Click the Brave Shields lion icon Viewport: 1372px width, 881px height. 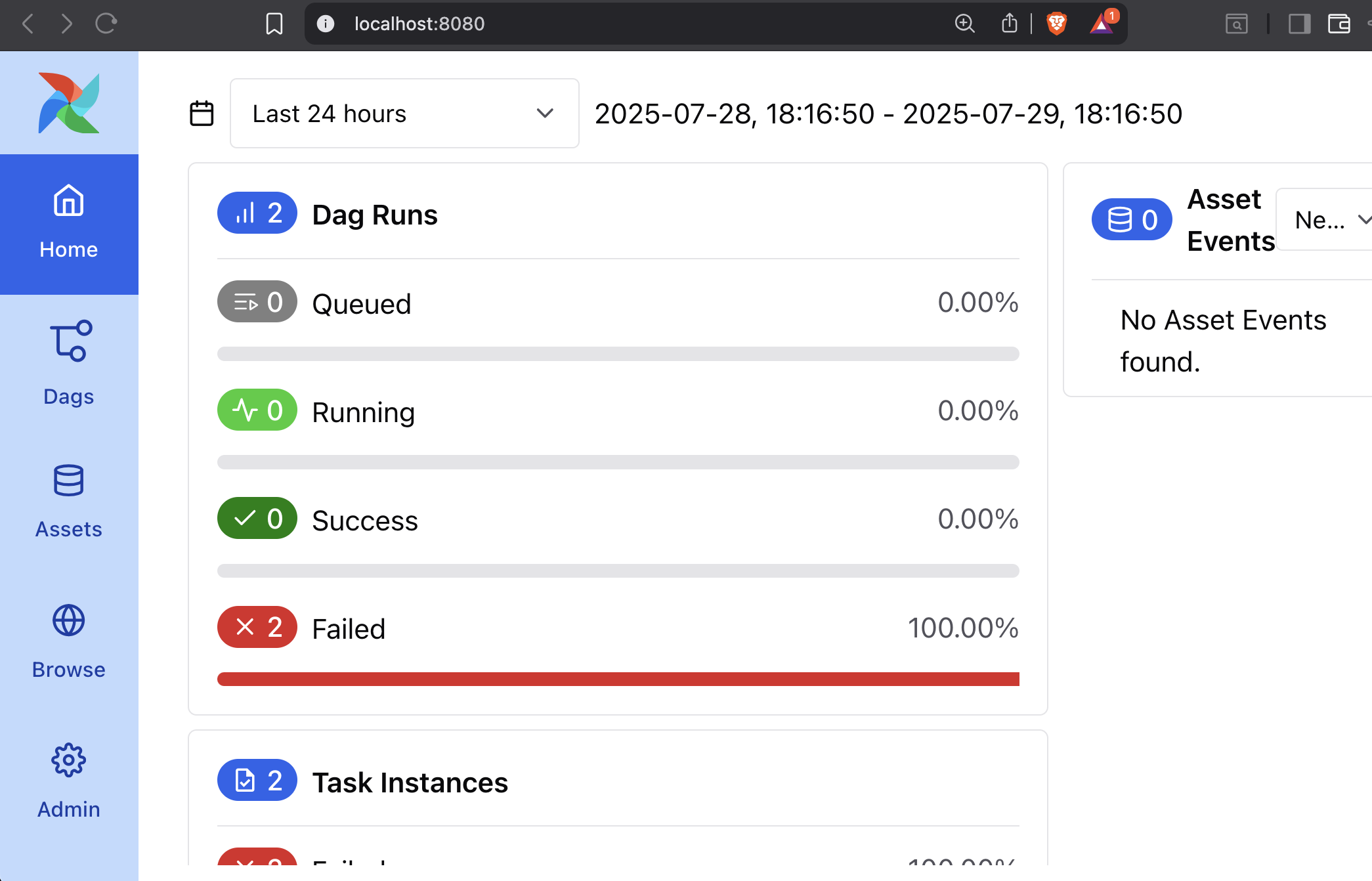(1056, 24)
